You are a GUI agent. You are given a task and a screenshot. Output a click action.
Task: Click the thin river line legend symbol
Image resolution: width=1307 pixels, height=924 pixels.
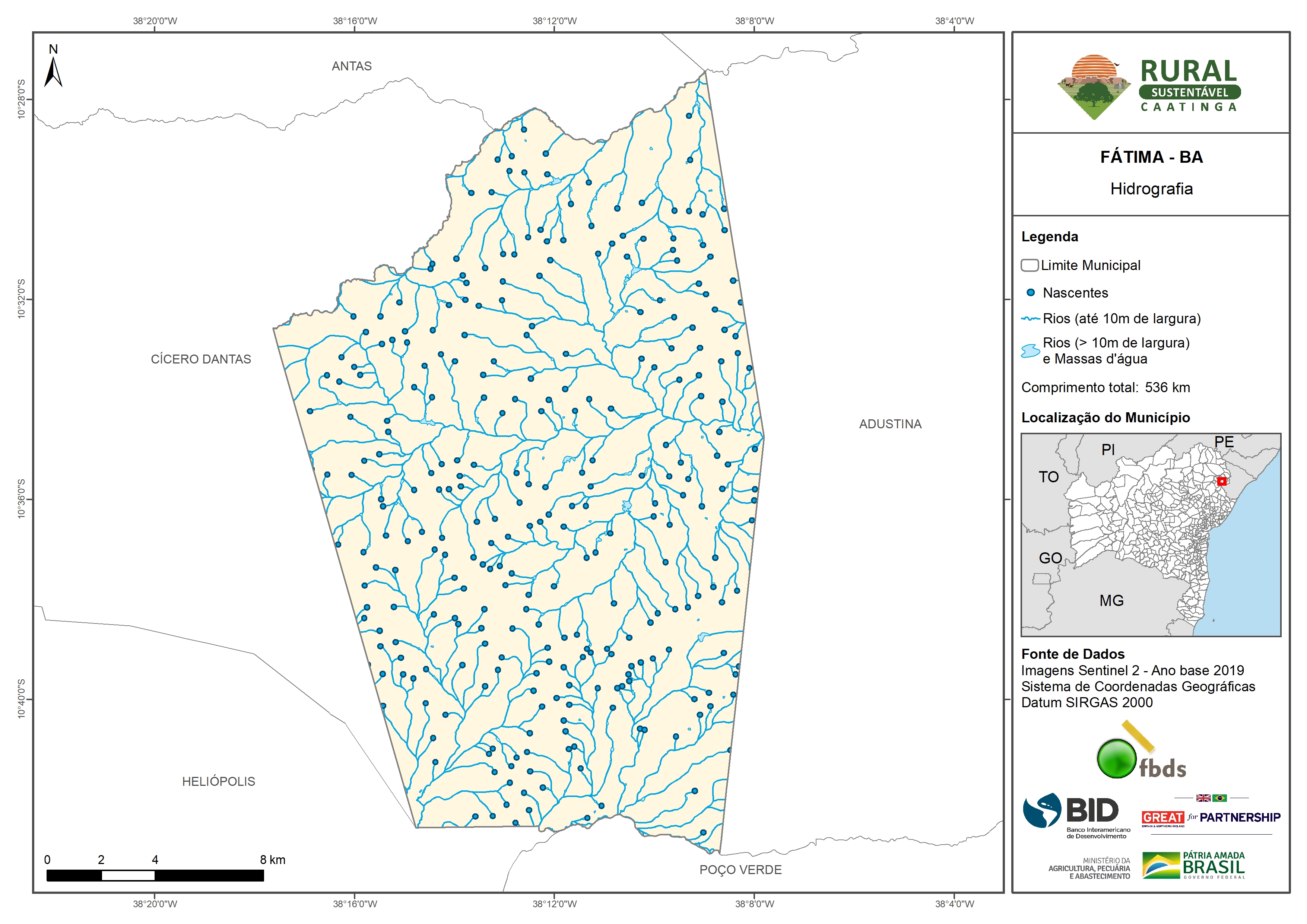tap(1030, 319)
